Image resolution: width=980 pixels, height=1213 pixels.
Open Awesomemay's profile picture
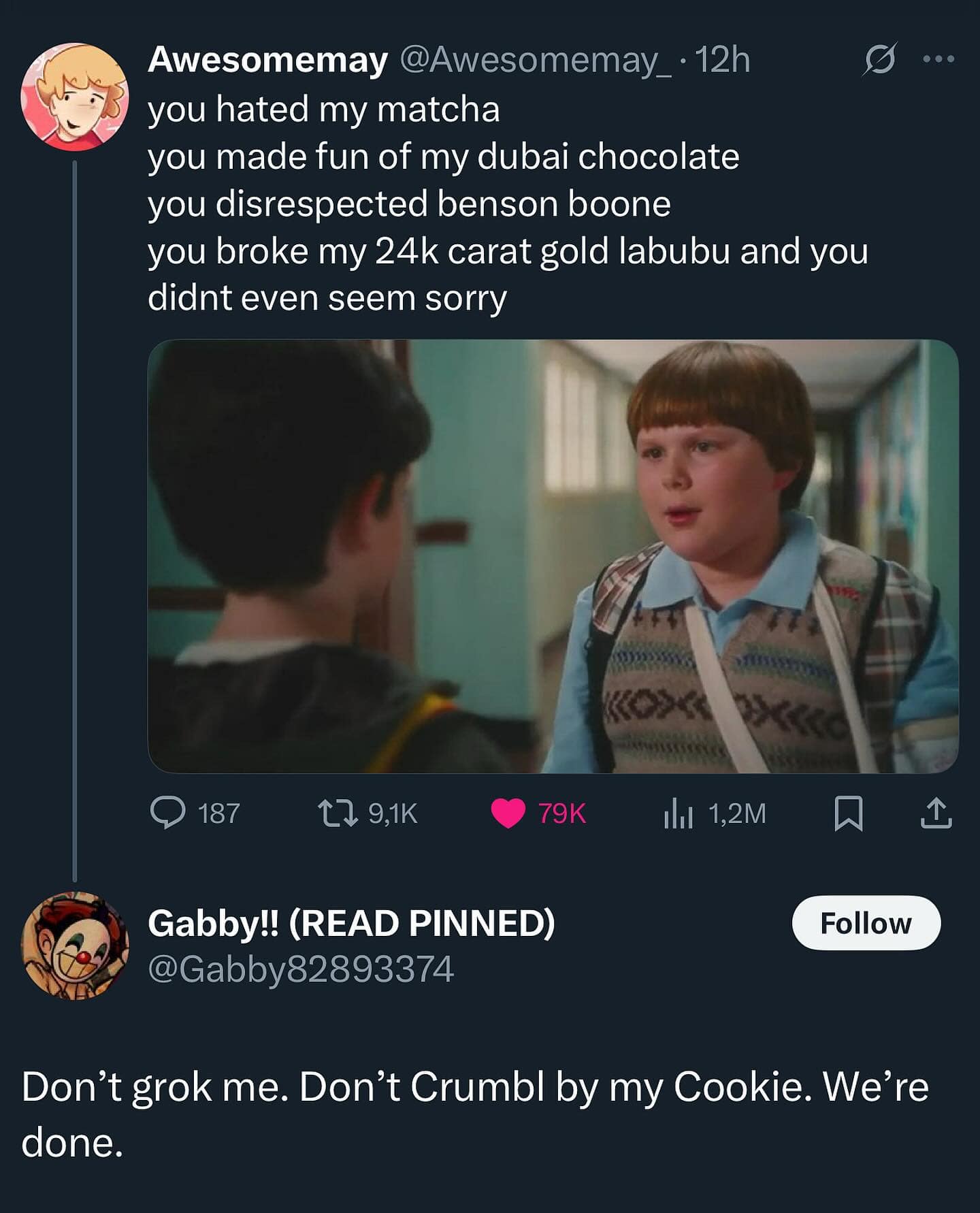coord(75,97)
